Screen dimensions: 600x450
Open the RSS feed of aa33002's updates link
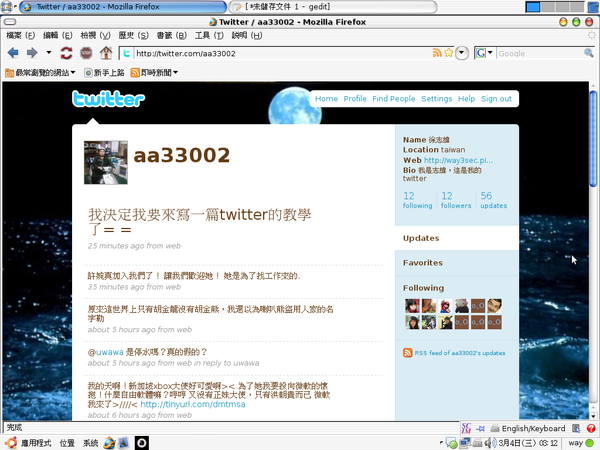(x=460, y=353)
